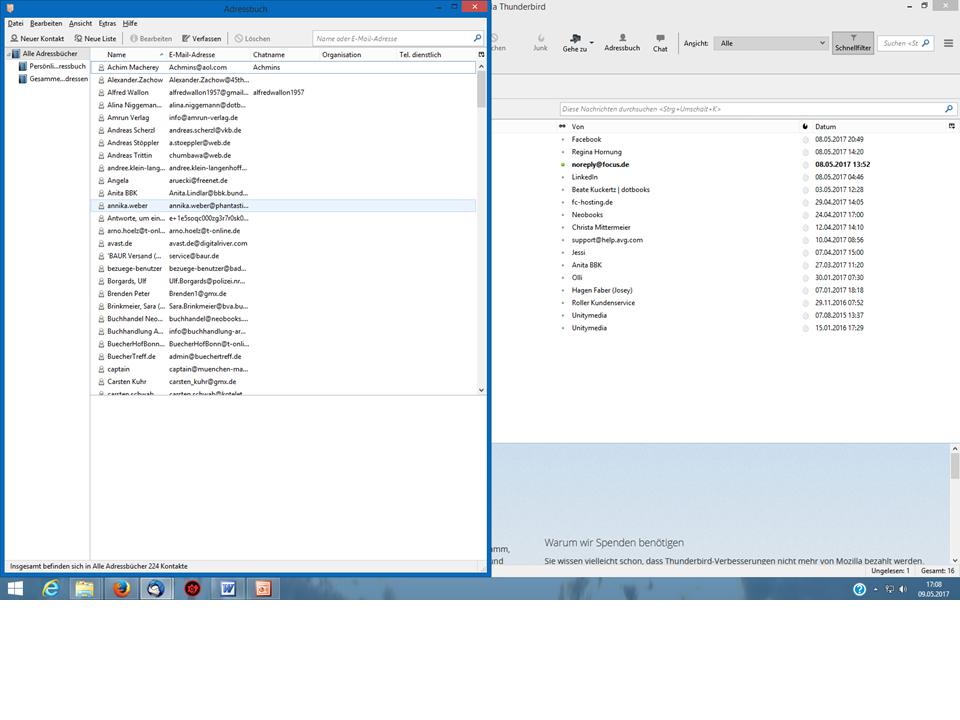
Task: Click Chat button in Thunderbird toolbar
Action: pyautogui.click(x=660, y=42)
